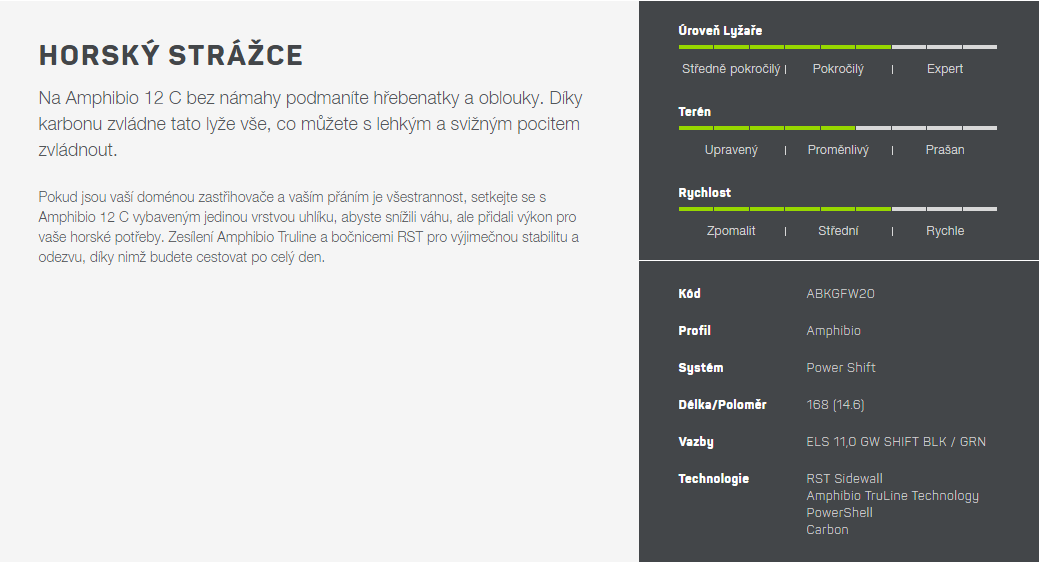Click the 168 (14.6) length value
1040x563 pixels.
pos(836,405)
